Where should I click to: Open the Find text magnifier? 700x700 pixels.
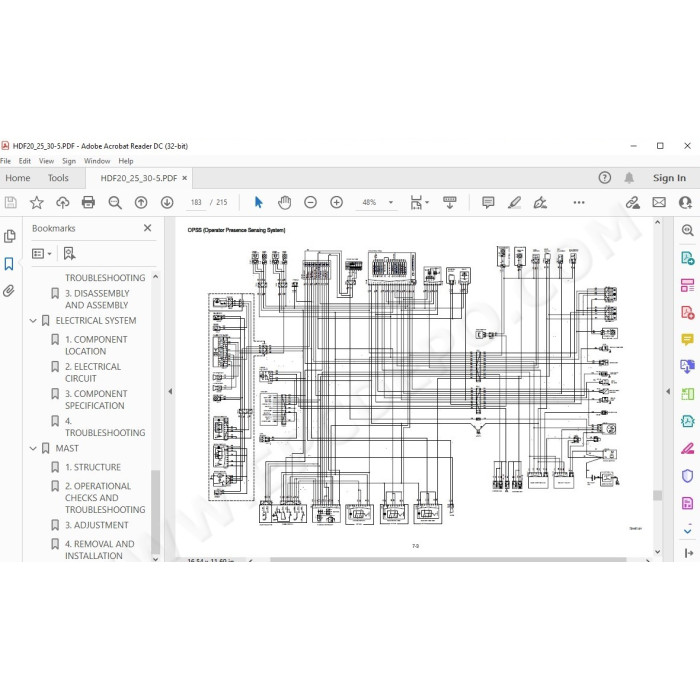115,203
